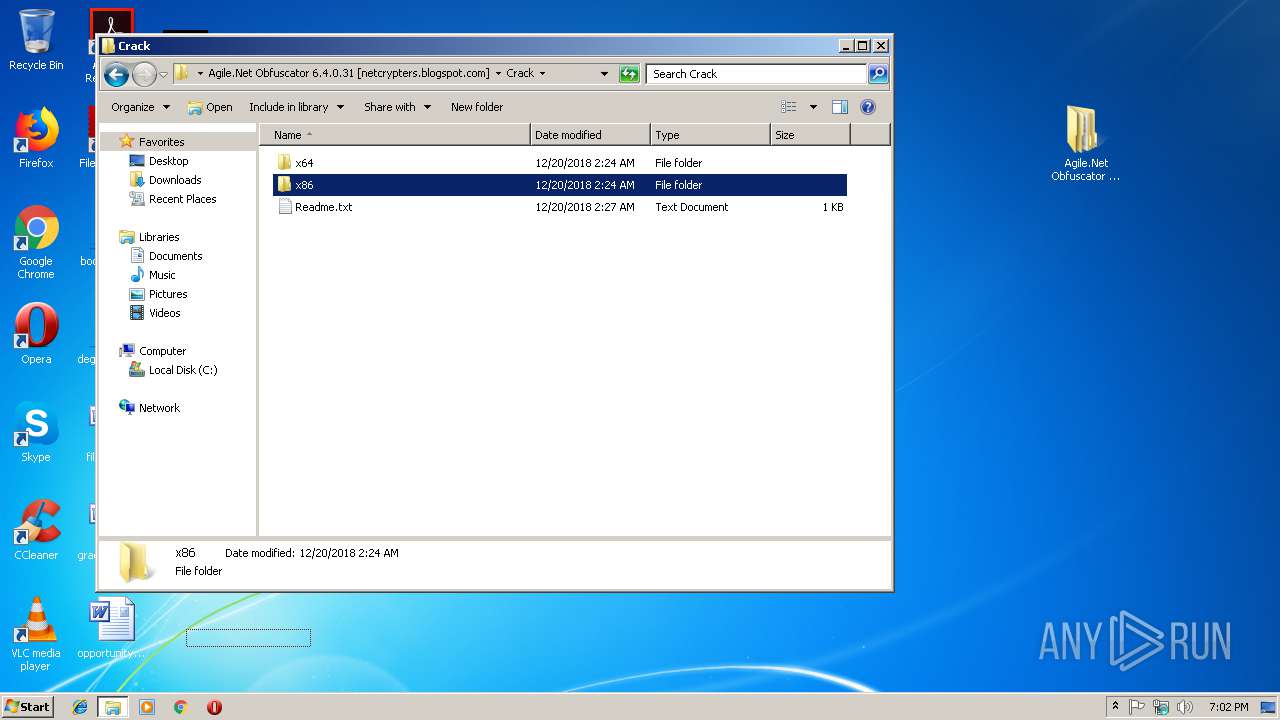Open the Organize menu
The height and width of the screenshot is (720, 1280).
(x=140, y=107)
